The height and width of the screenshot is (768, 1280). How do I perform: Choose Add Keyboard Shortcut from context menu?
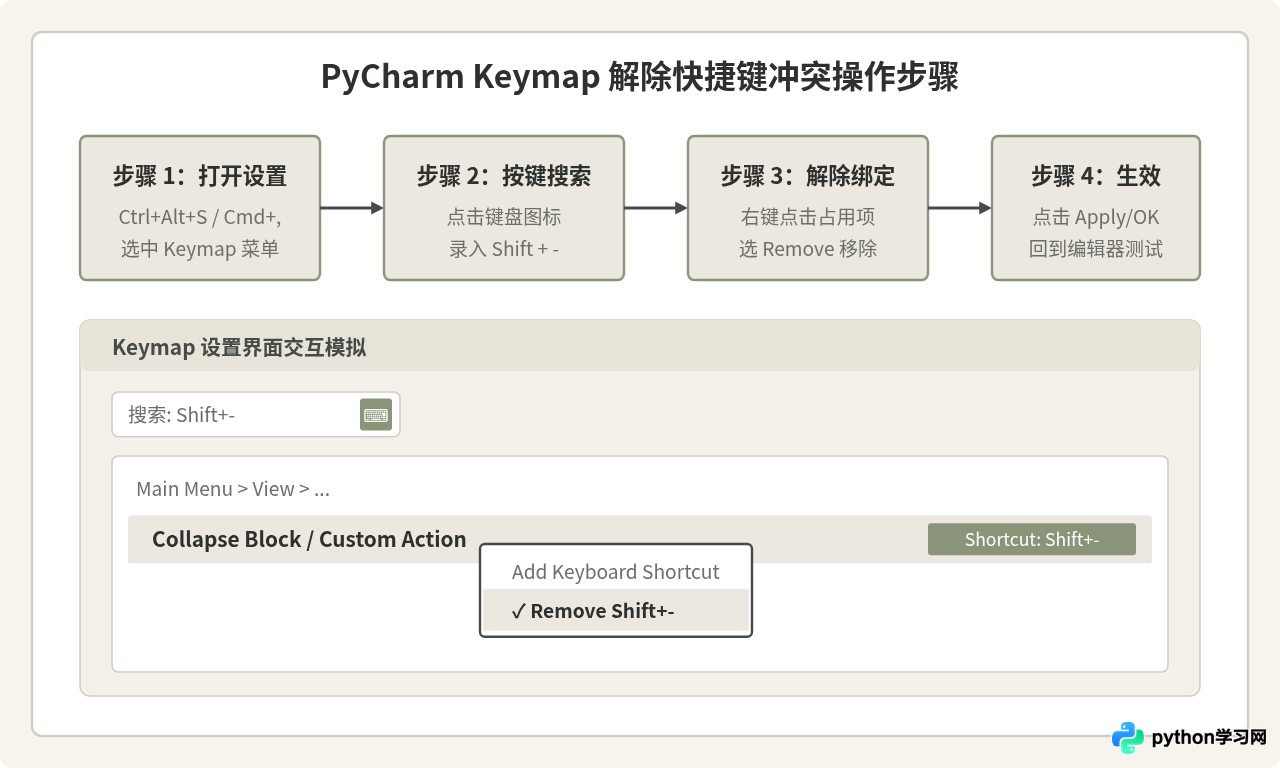(x=616, y=572)
